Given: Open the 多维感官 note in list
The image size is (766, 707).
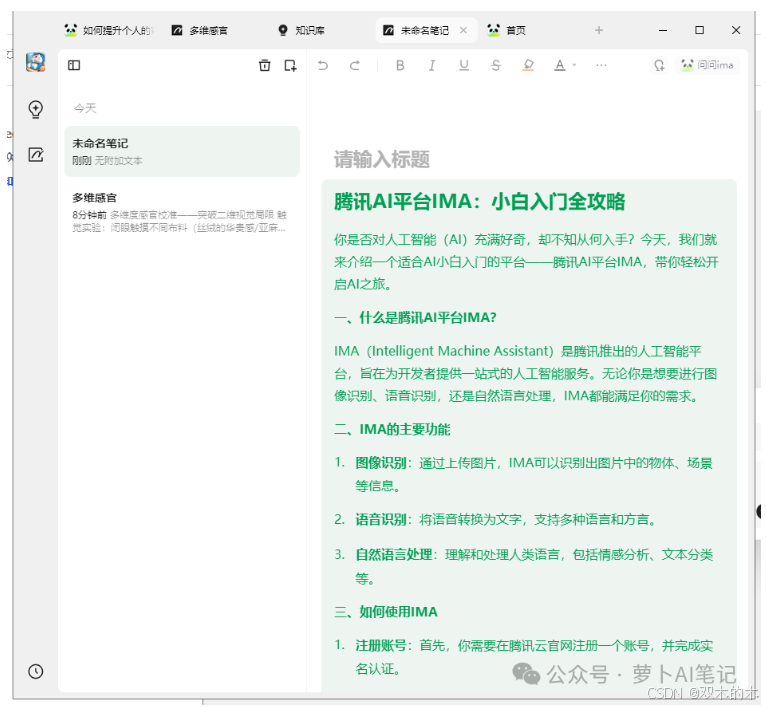Looking at the screenshot, I should 182,213.
